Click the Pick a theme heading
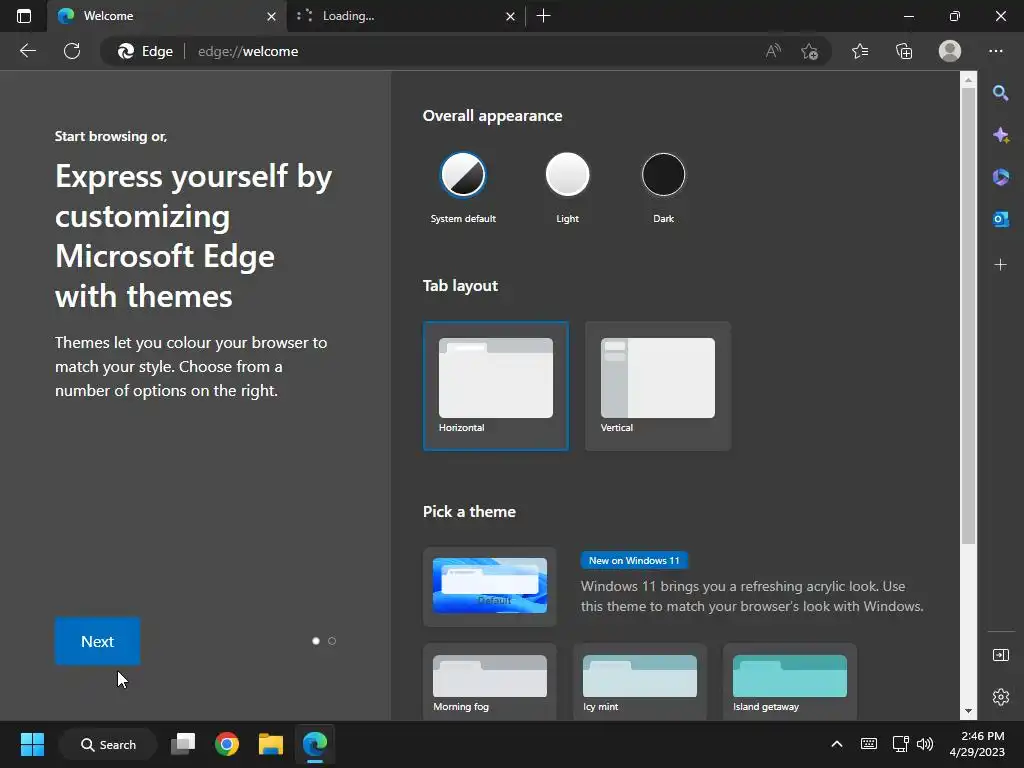 coord(469,511)
